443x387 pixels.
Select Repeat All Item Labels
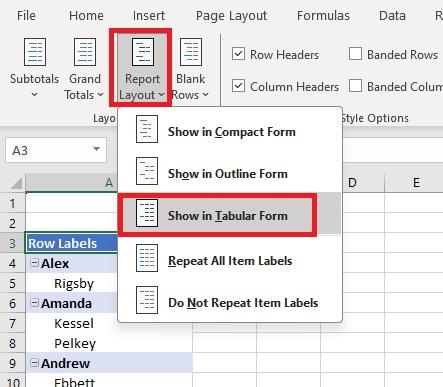tap(230, 261)
